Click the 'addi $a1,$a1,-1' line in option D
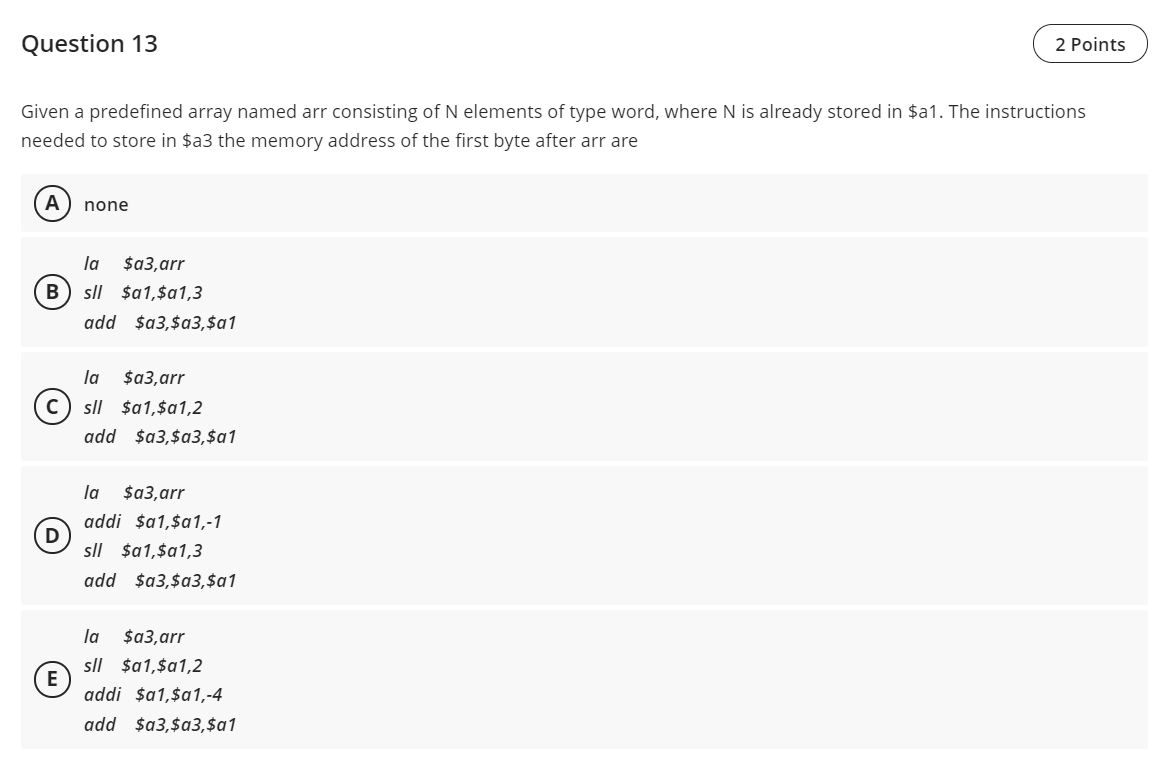Viewport: 1174px width, 776px height. pyautogui.click(x=153, y=521)
